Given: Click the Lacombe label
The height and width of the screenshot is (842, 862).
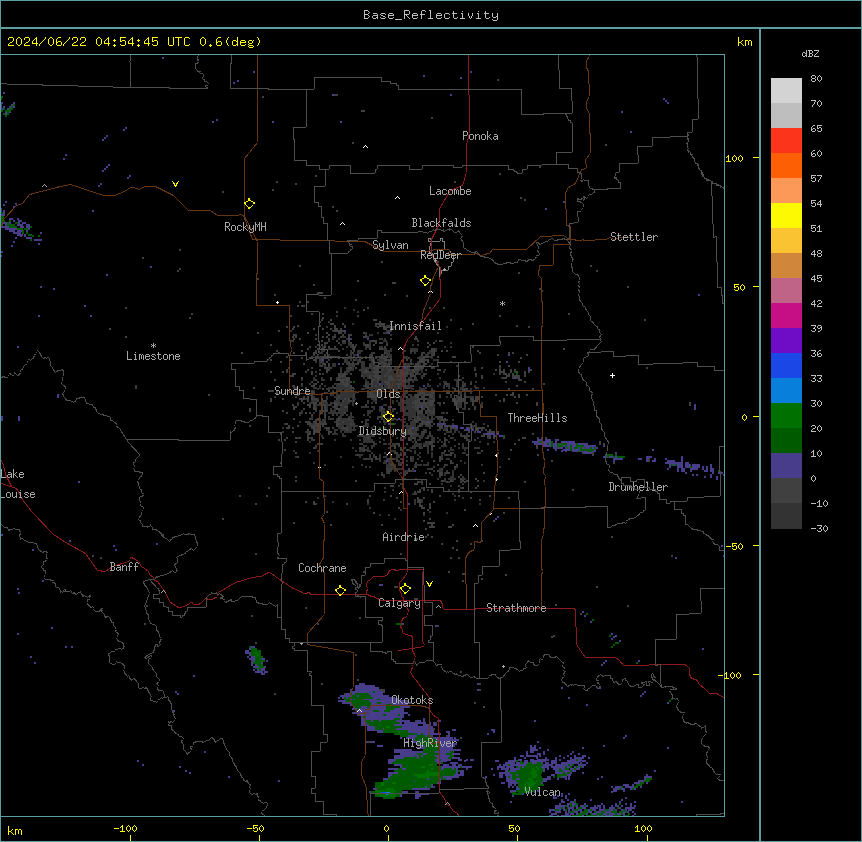Looking at the screenshot, I should coord(450,191).
